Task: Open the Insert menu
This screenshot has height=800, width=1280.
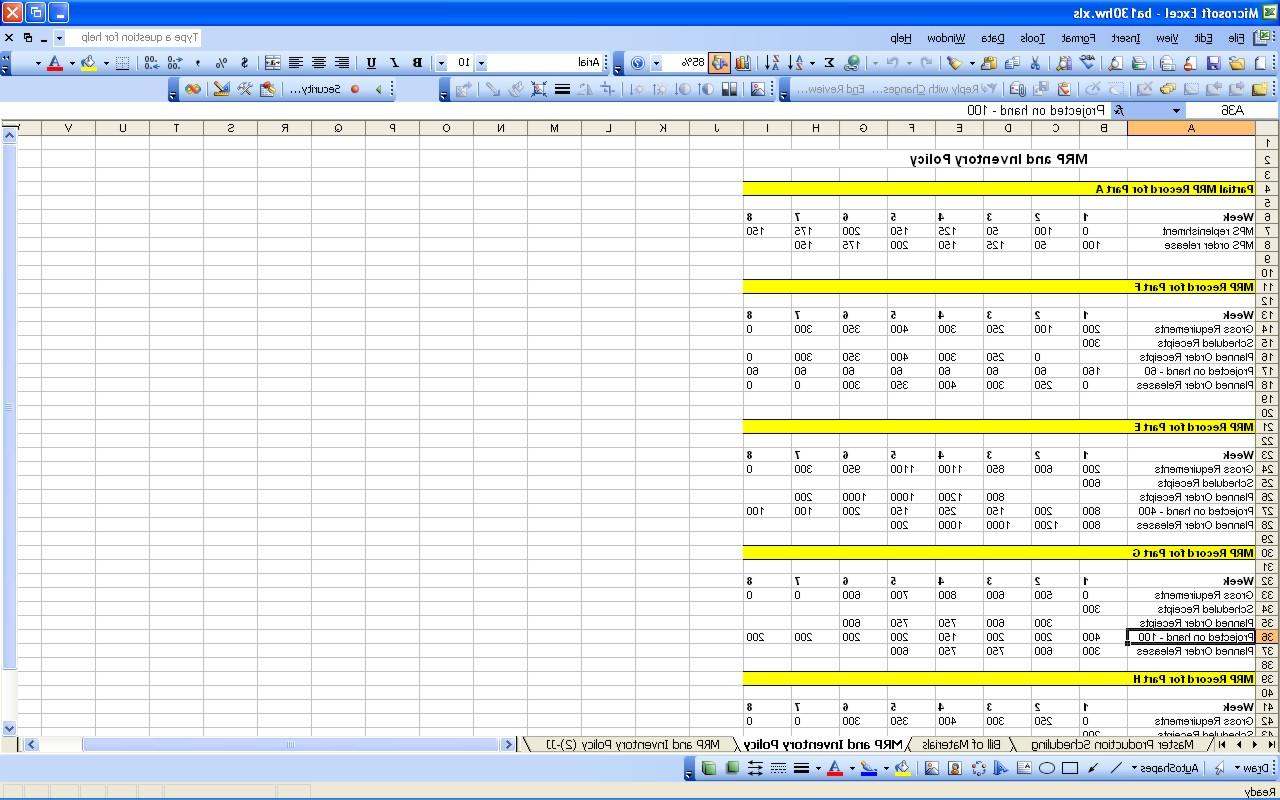Action: pyautogui.click(x=1126, y=38)
